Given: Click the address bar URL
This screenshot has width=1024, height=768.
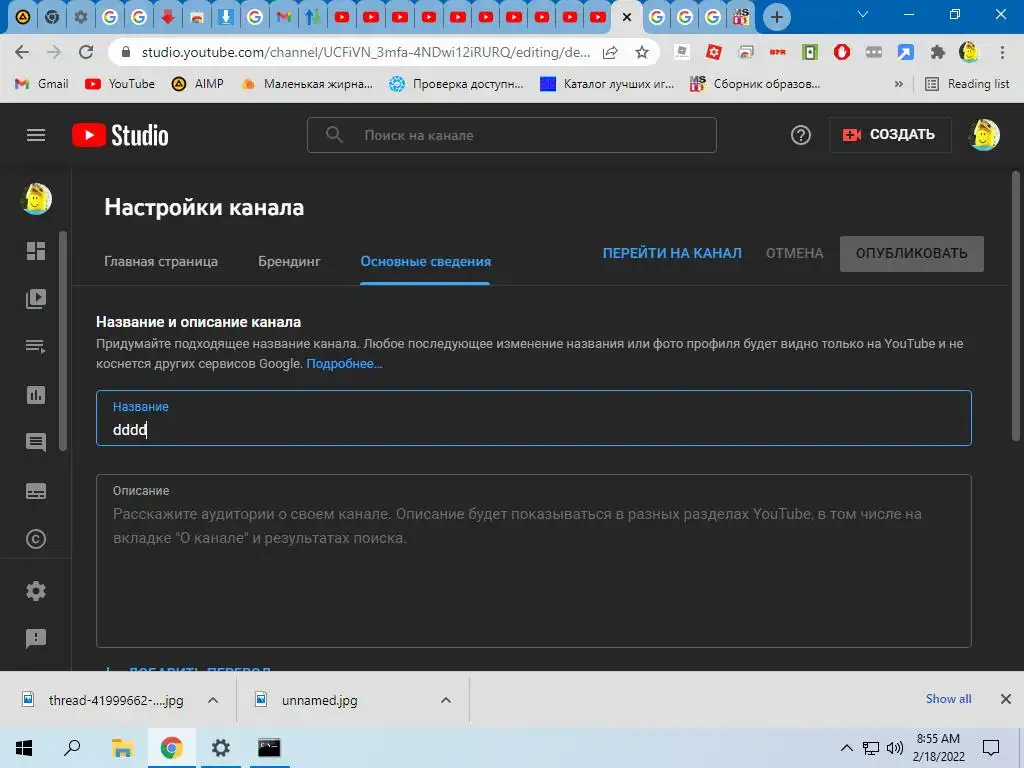Looking at the screenshot, I should (x=366, y=52).
